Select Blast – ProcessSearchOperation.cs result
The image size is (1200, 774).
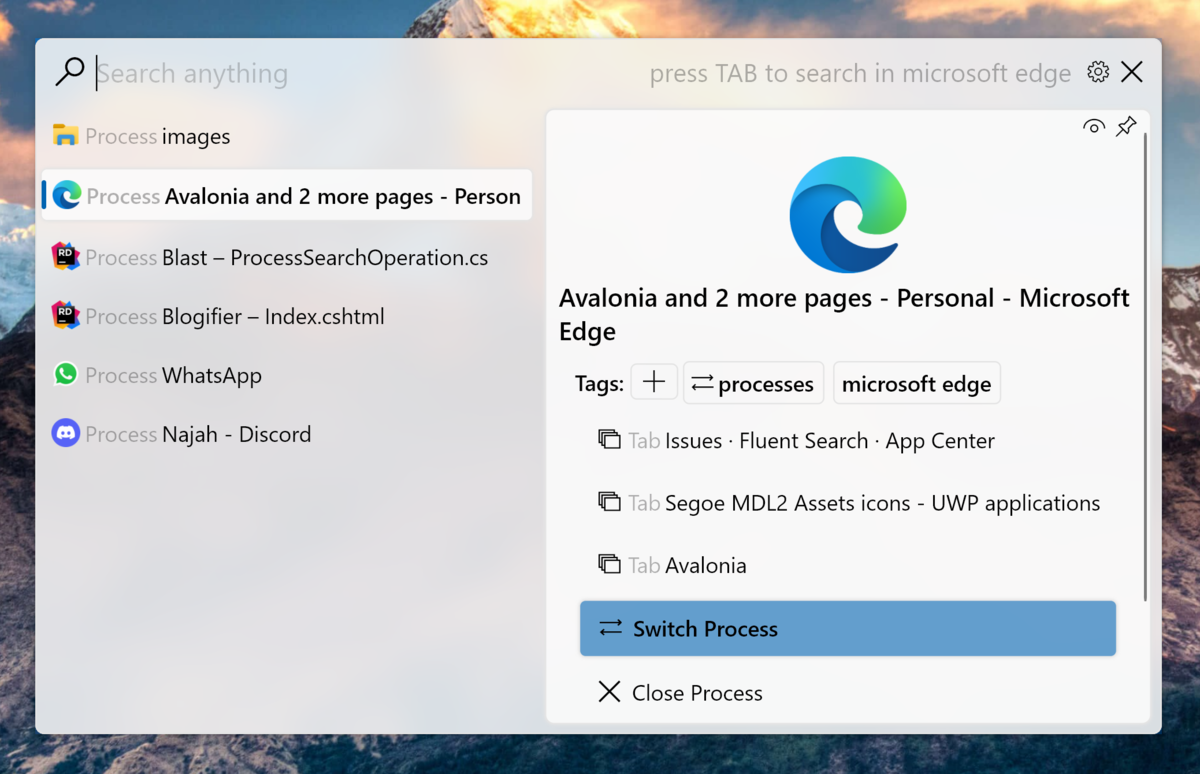[286, 257]
